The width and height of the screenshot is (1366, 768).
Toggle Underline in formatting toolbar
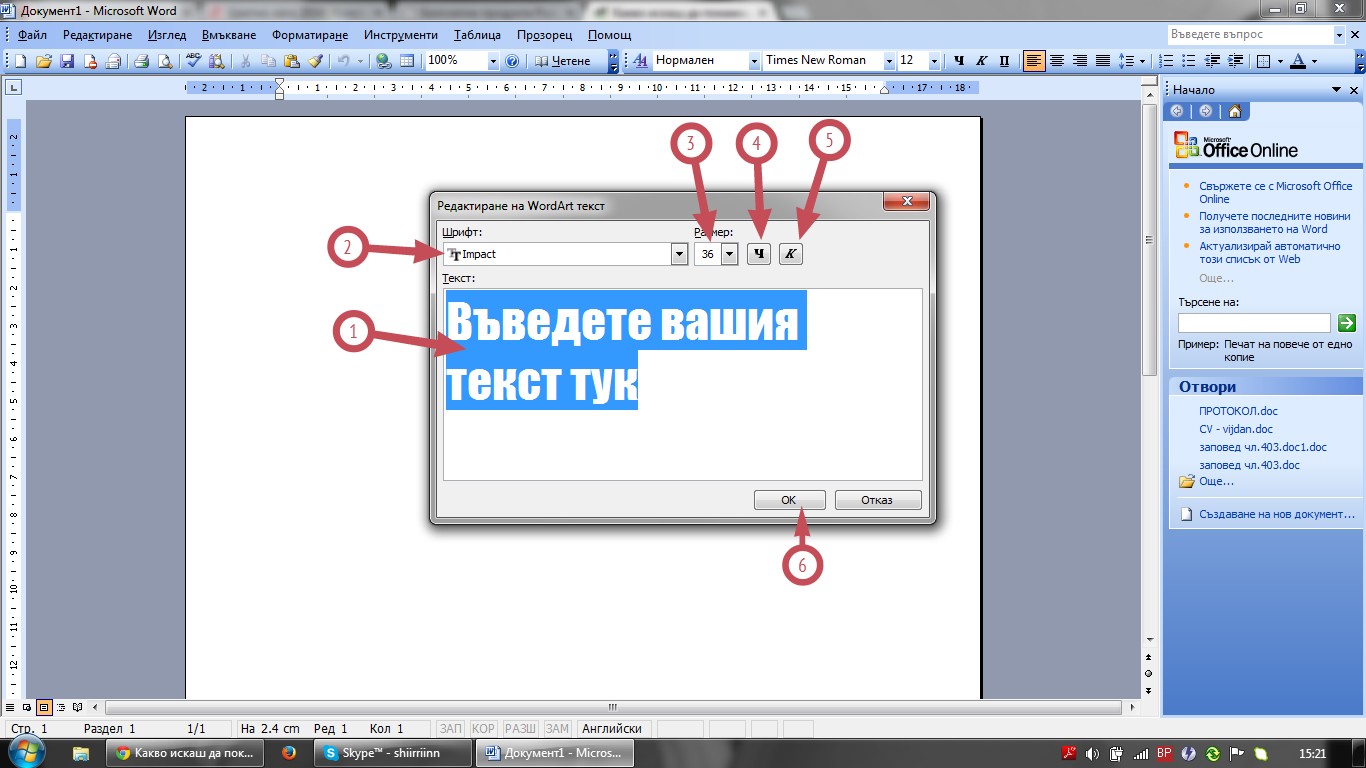click(1005, 61)
